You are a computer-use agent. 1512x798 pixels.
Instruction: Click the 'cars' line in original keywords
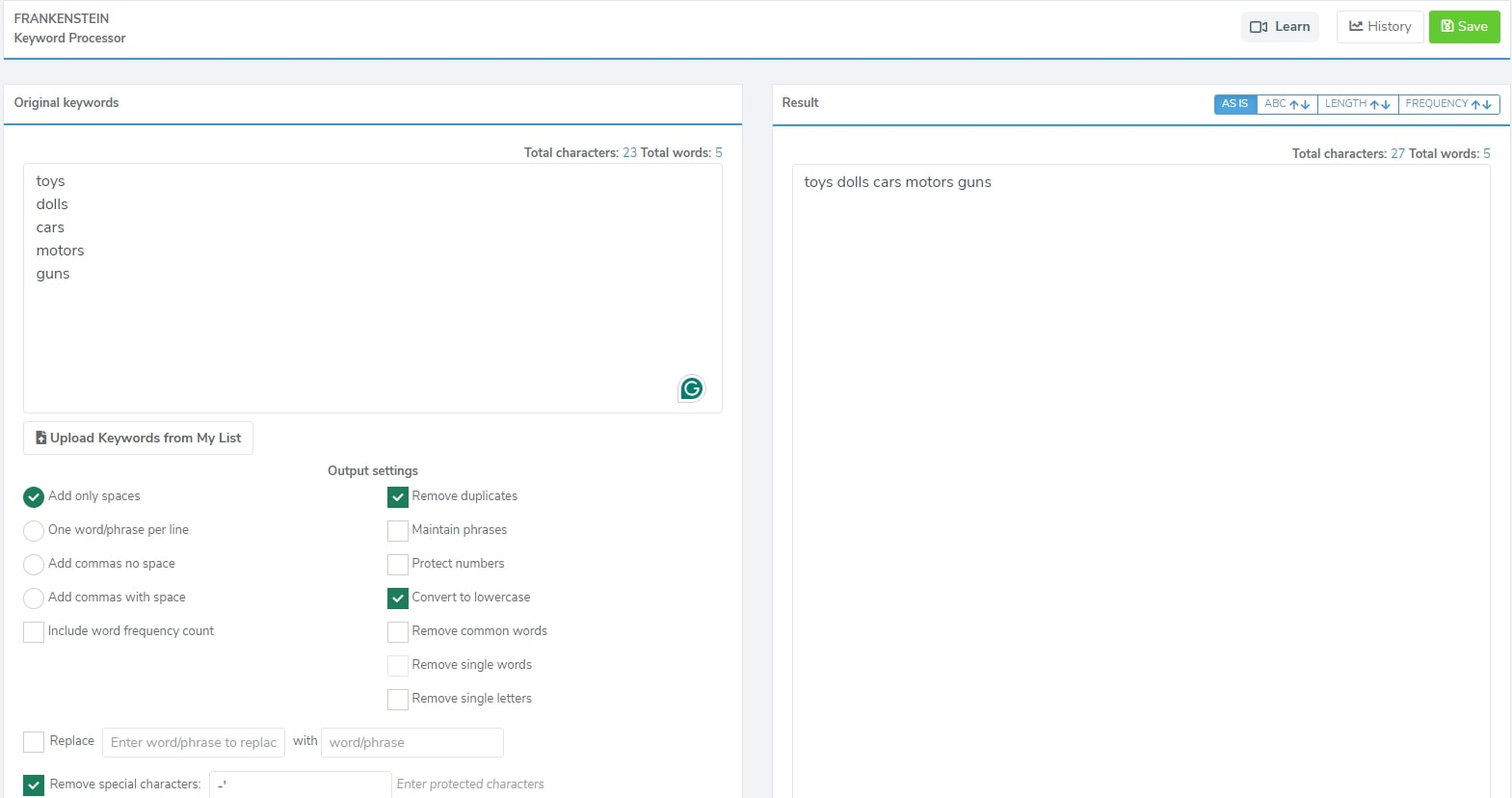click(50, 227)
